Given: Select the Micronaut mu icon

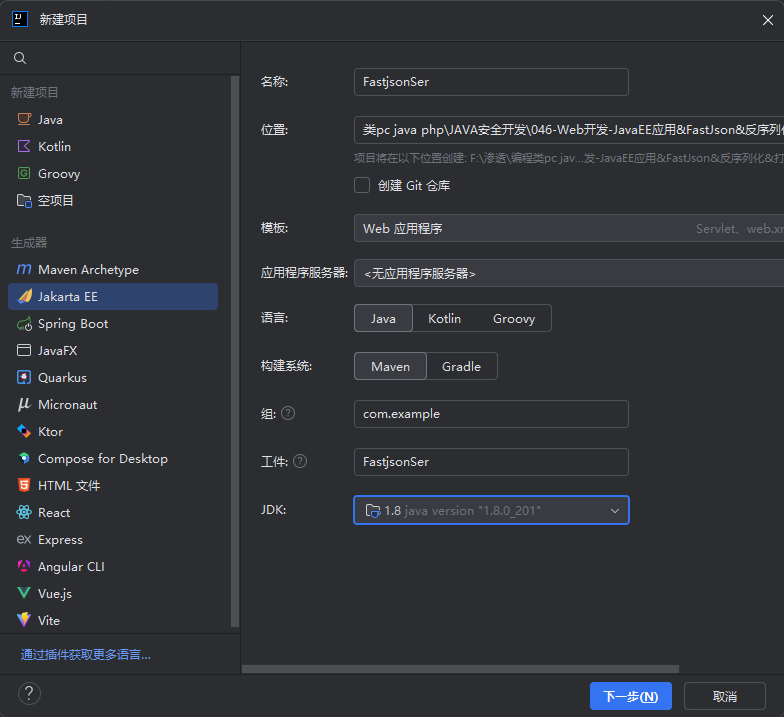Looking at the screenshot, I should coord(24,404).
